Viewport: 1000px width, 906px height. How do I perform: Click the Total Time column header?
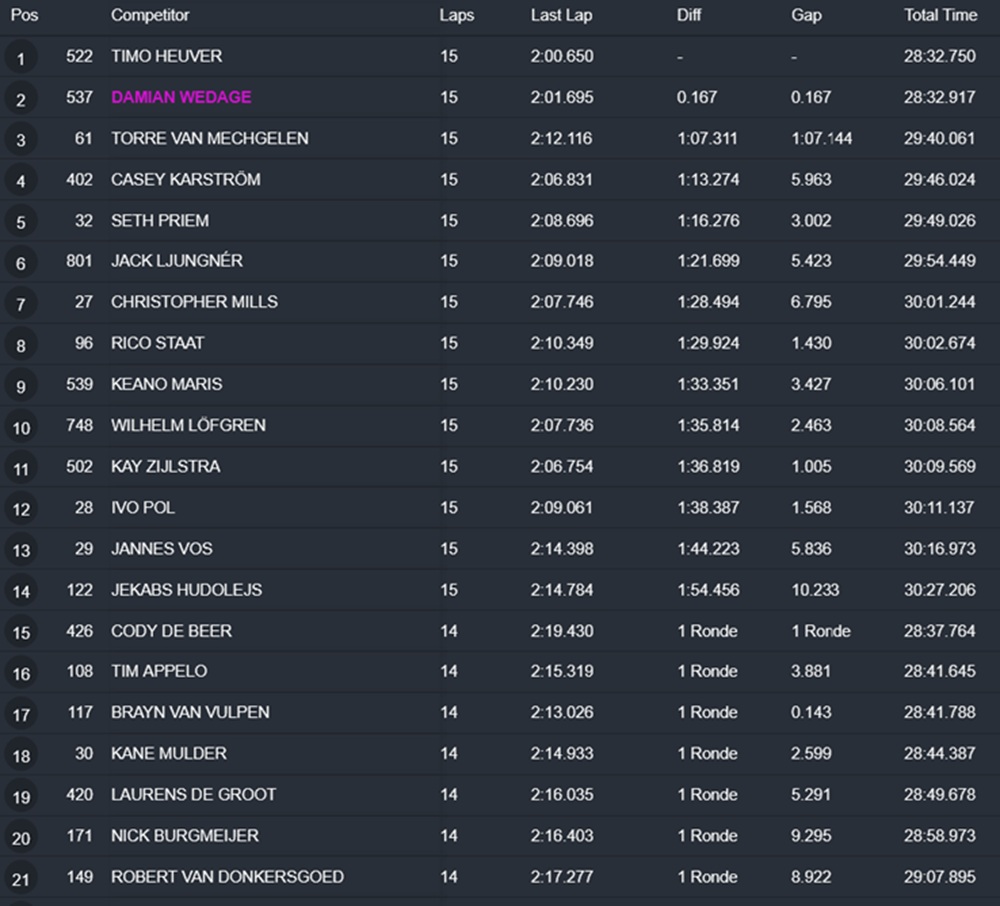coord(940,16)
